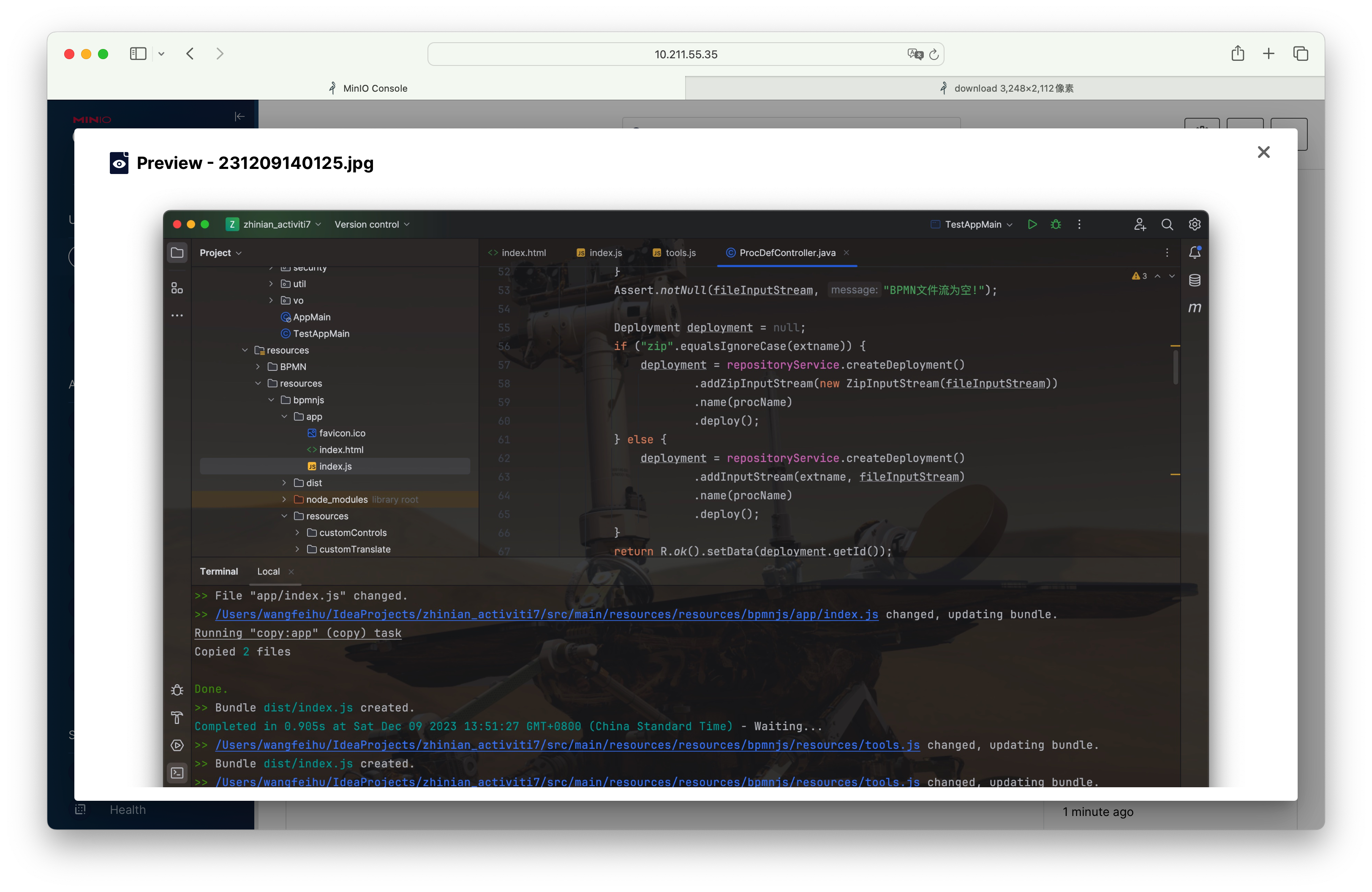Expand the vo folder in the project tree
The image size is (1372, 892).
[271, 300]
